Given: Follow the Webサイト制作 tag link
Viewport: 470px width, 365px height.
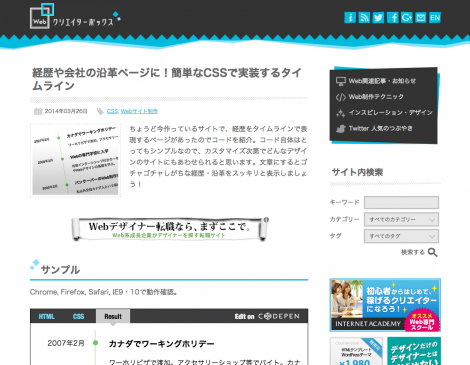Looking at the screenshot, I should point(139,111).
